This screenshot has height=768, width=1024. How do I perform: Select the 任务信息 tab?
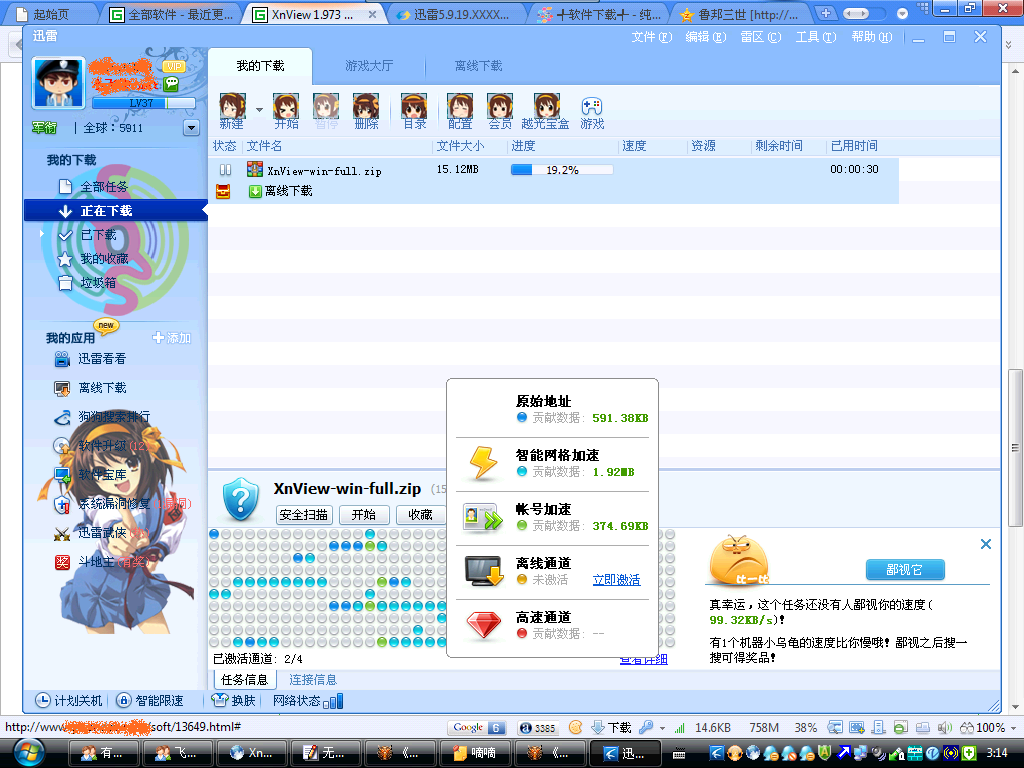[x=244, y=680]
